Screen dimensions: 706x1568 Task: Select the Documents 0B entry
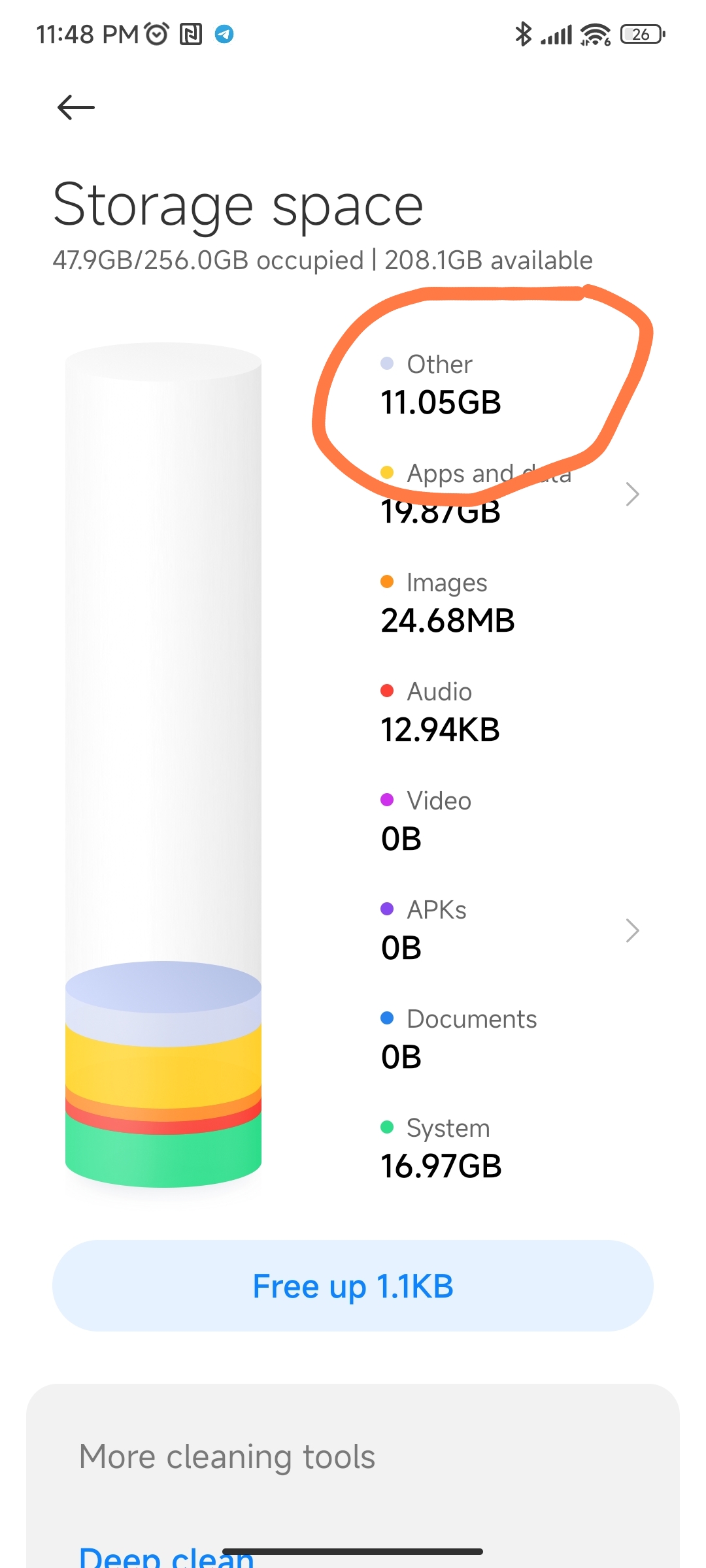pyautogui.click(x=459, y=1039)
